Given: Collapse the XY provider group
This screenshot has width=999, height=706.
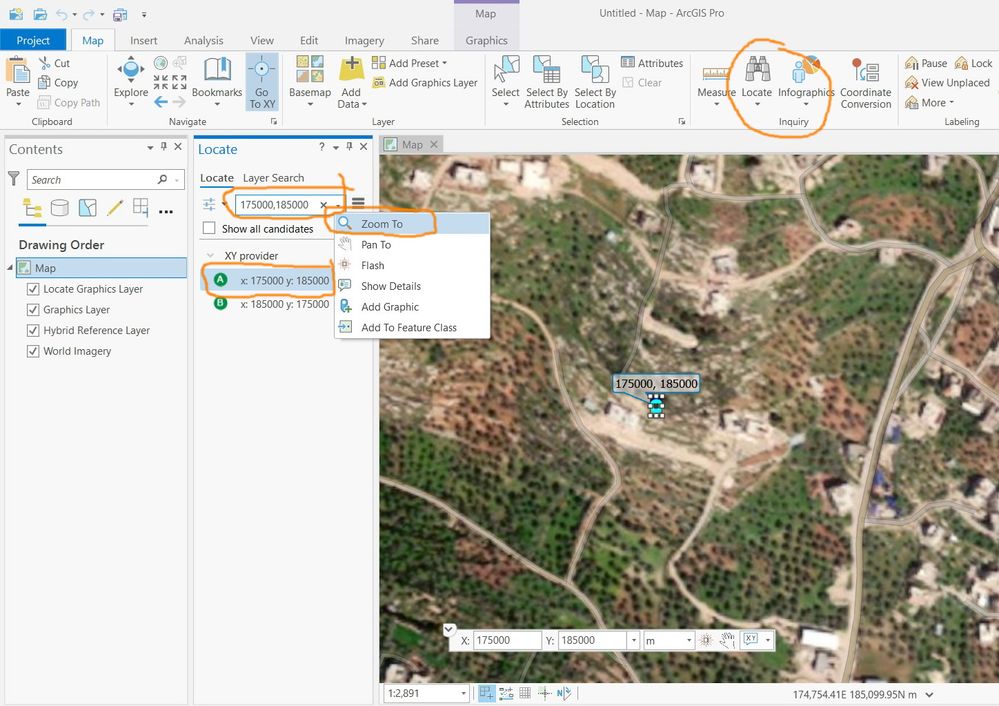Looking at the screenshot, I should click(210, 256).
